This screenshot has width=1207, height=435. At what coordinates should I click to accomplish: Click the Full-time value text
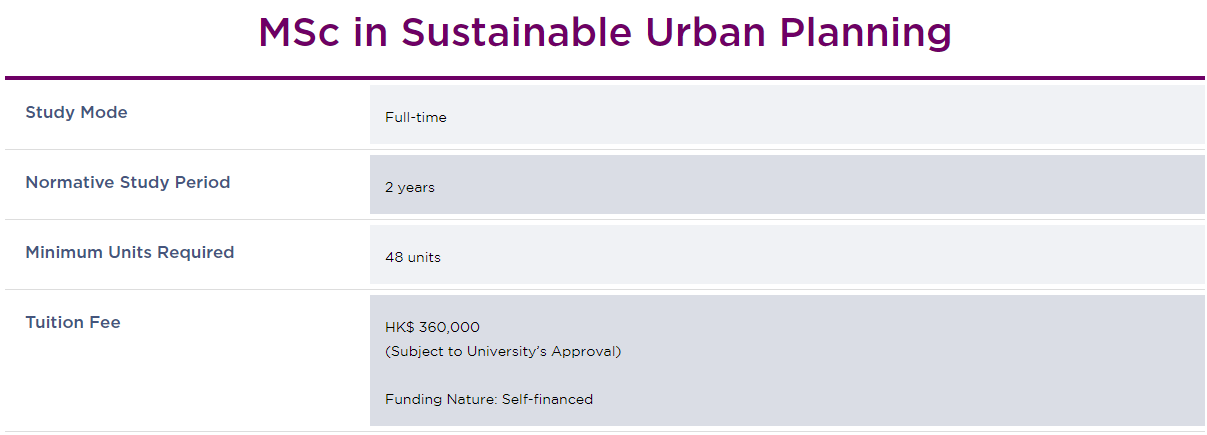(x=416, y=117)
